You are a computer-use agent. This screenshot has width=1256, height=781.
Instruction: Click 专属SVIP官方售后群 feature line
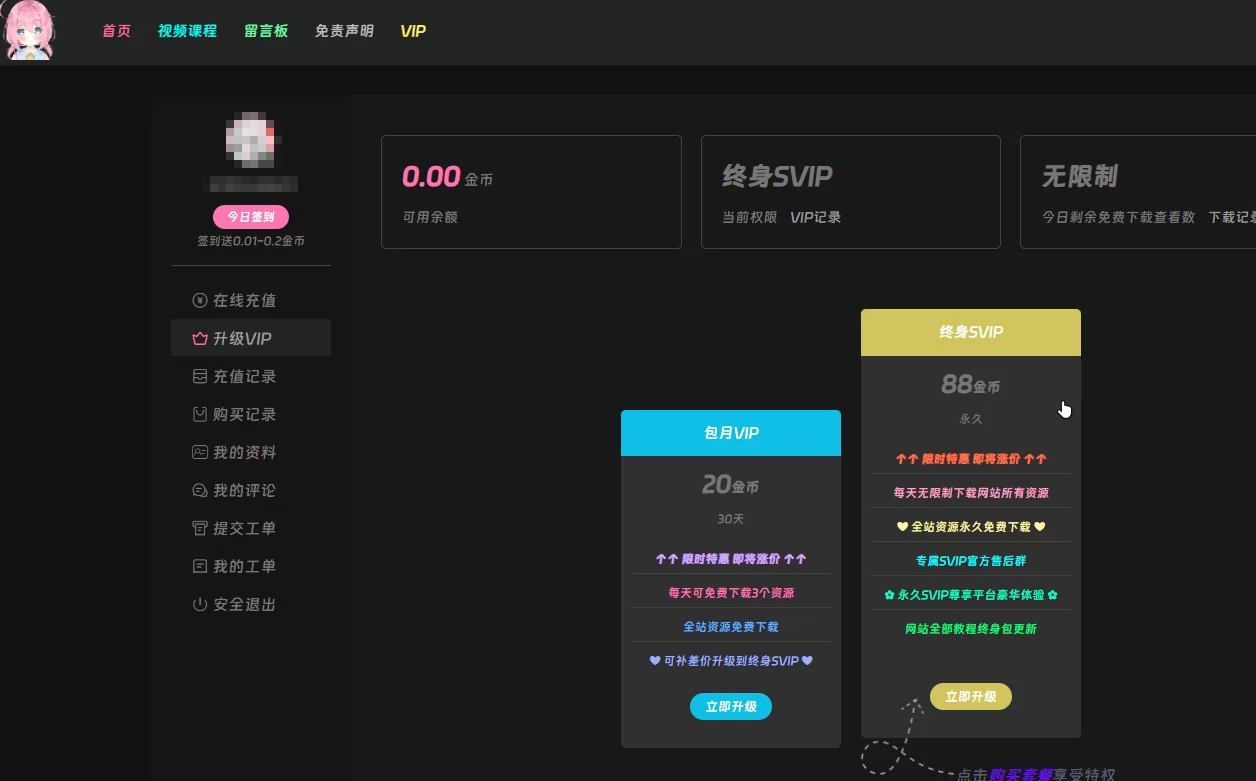[x=971, y=561]
